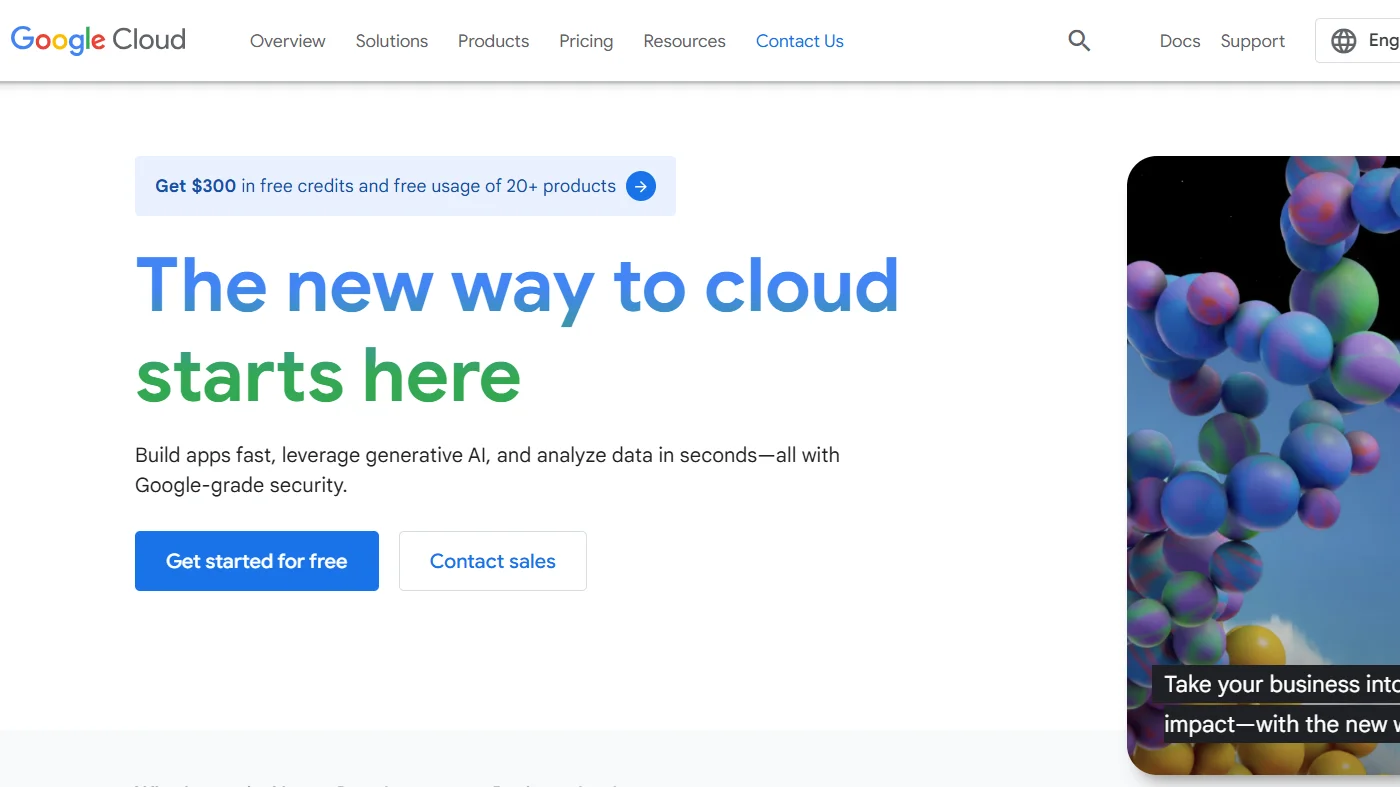Open the Overview menu
Image resolution: width=1400 pixels, height=787 pixels.
pos(288,41)
